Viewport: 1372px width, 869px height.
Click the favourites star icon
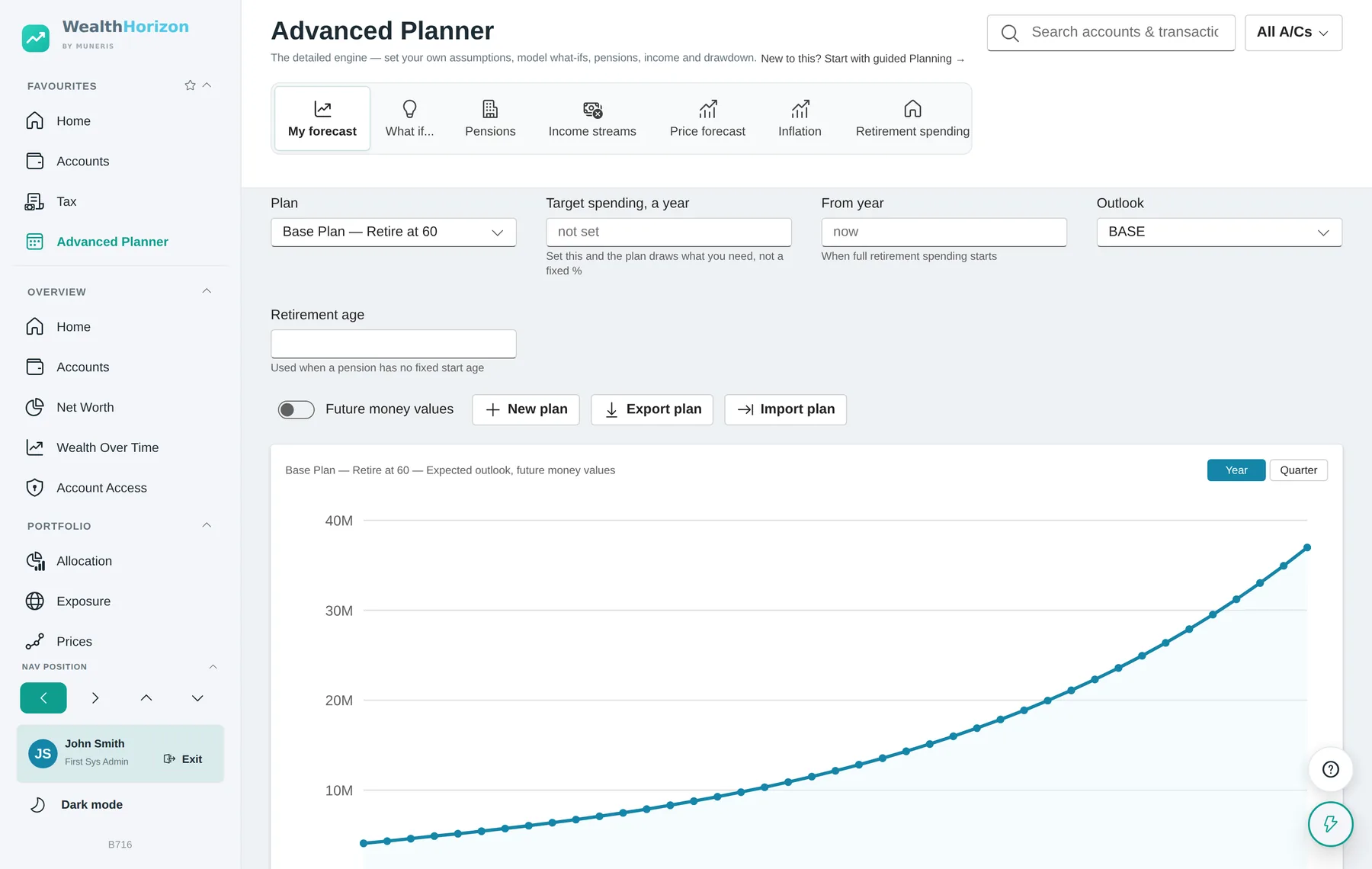pos(190,85)
